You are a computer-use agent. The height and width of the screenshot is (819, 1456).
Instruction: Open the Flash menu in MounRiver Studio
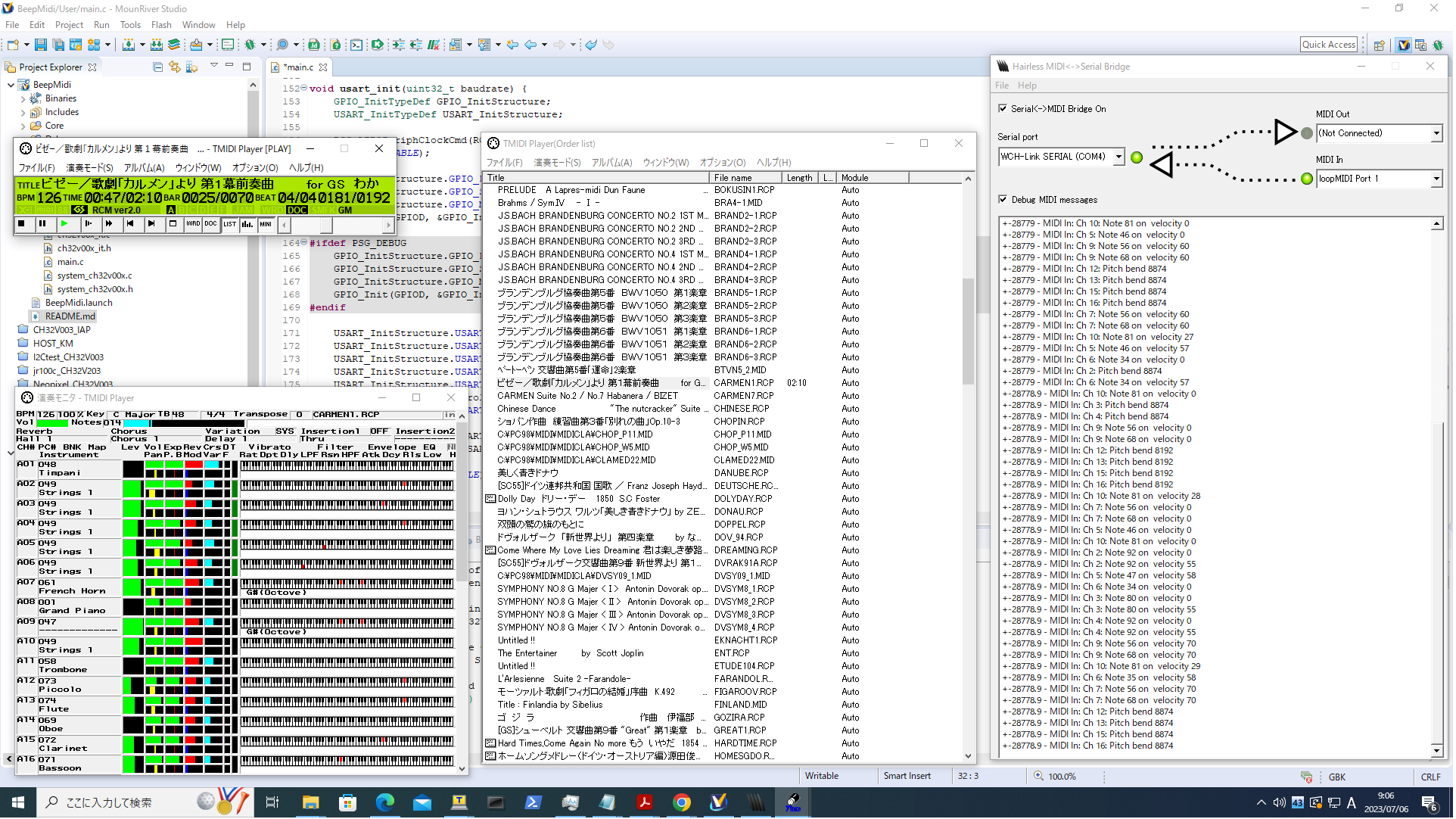pyautogui.click(x=161, y=25)
